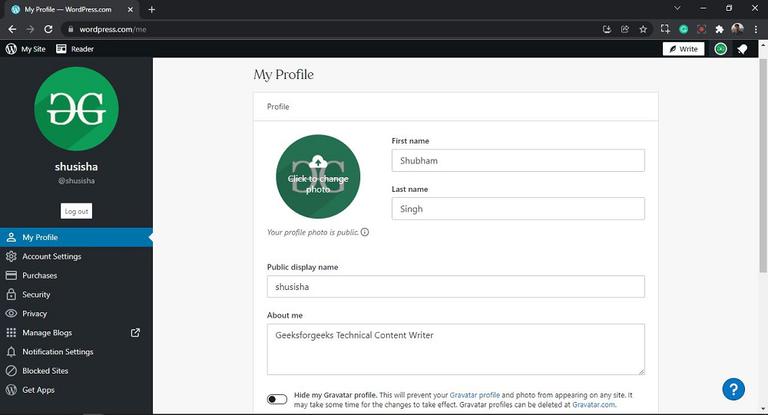Image resolution: width=768 pixels, height=415 pixels.
Task: Click the Public display name field
Action: coord(456,287)
